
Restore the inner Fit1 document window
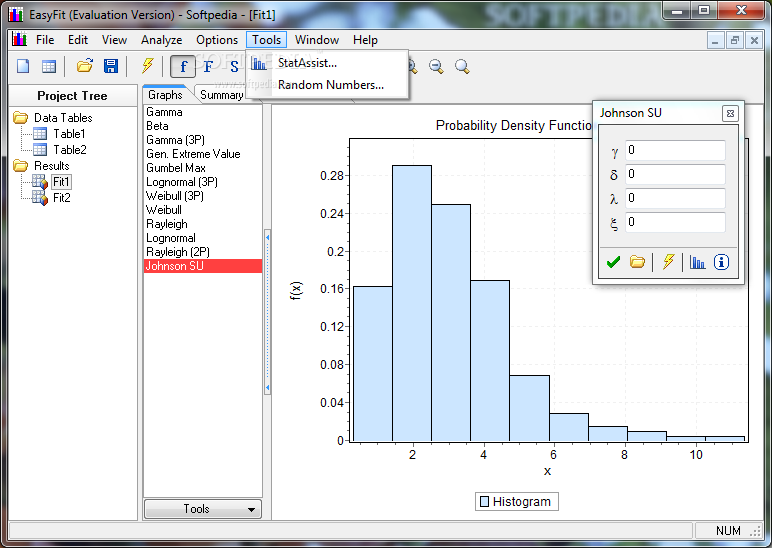(735, 40)
